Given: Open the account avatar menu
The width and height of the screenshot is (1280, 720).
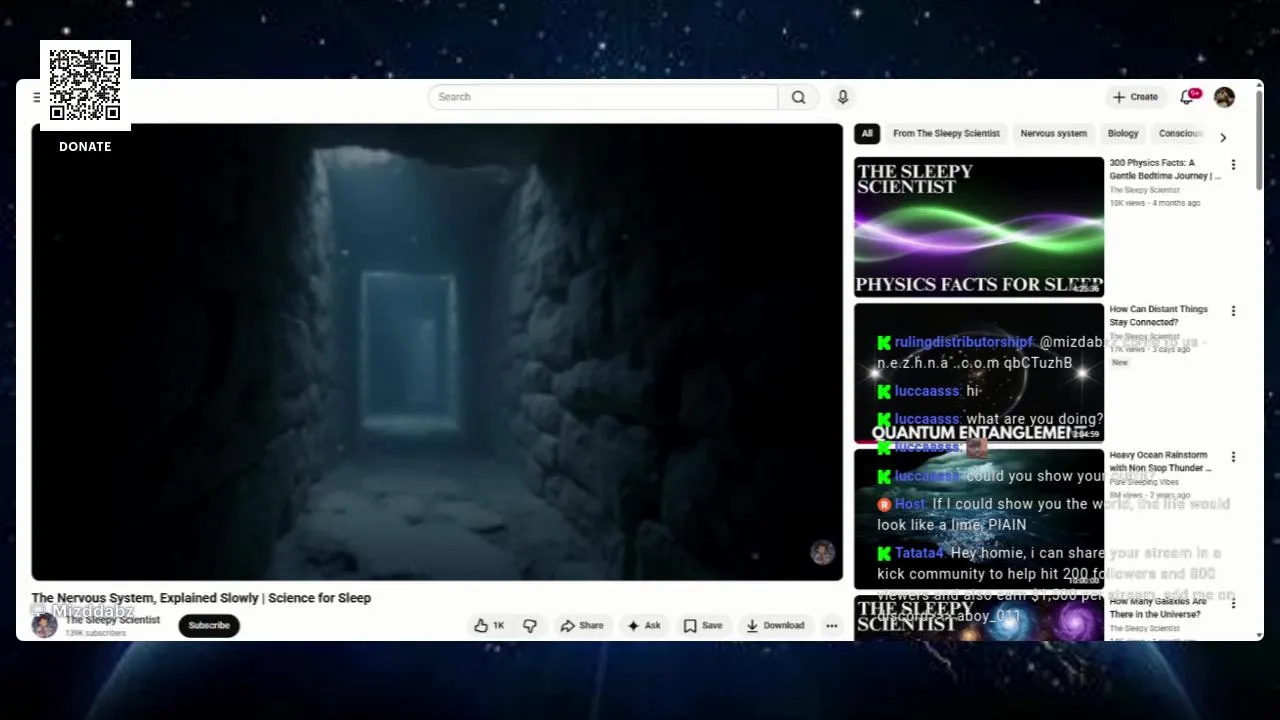Looking at the screenshot, I should coord(1224,97).
